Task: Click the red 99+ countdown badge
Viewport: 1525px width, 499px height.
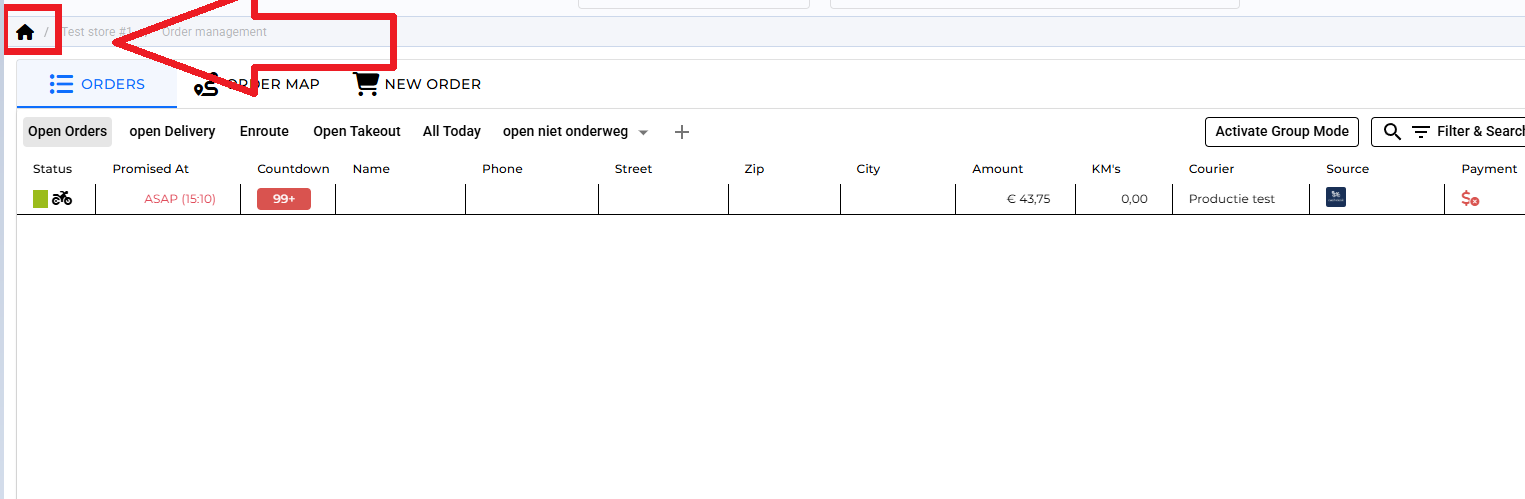Action: 284,199
